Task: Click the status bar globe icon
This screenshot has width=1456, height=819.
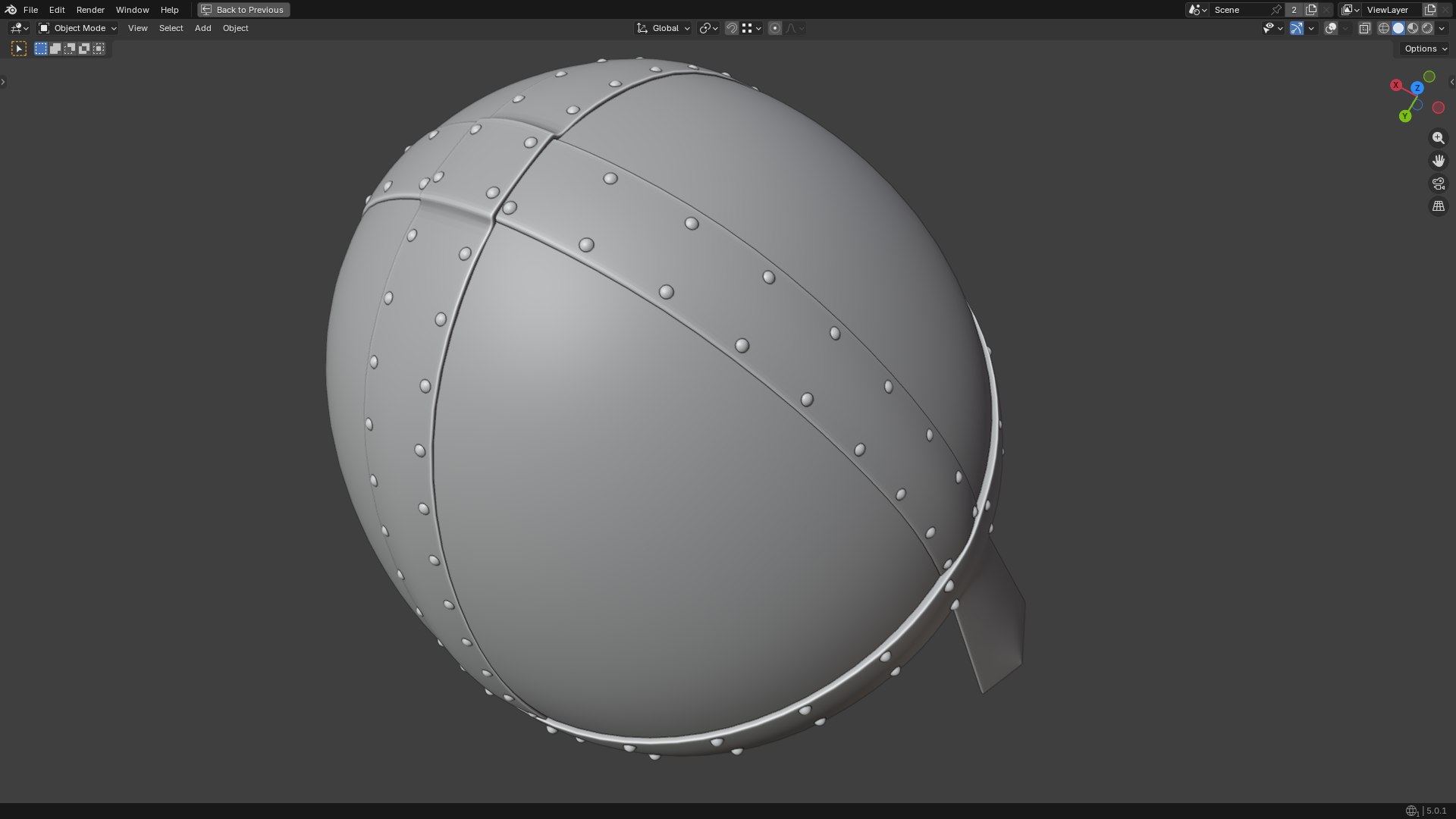Action: 1412,811
